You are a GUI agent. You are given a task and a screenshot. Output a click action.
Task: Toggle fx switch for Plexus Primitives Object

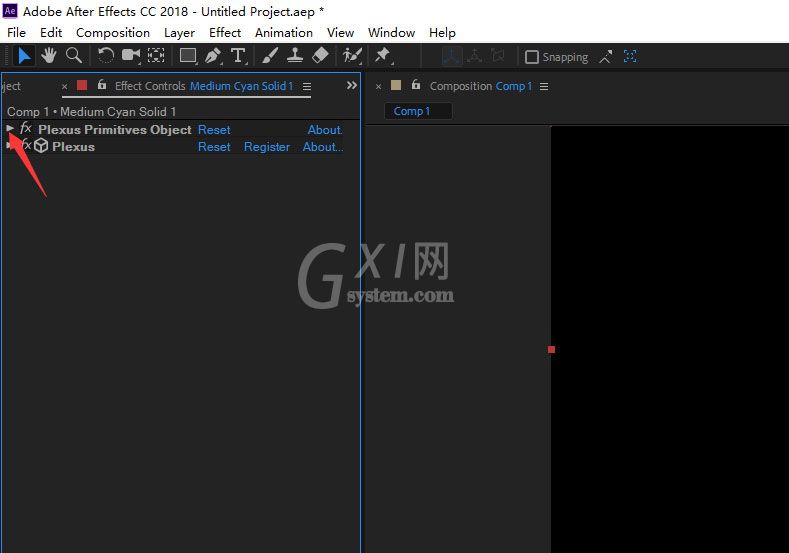coord(26,129)
